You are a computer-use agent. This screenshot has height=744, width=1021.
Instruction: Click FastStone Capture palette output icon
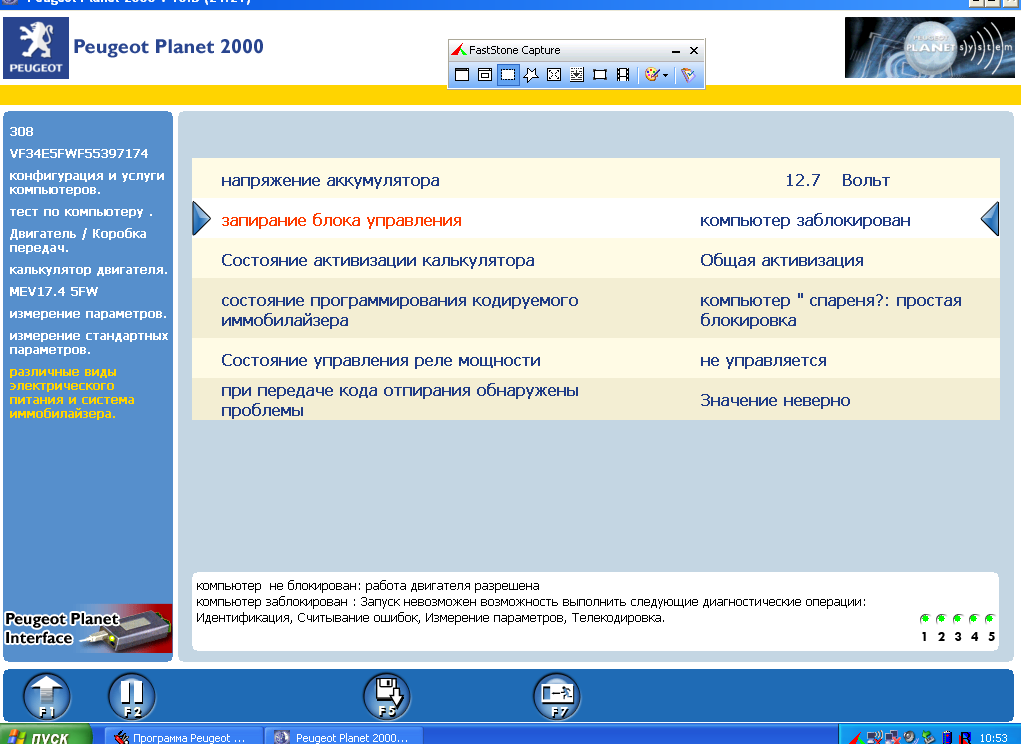pos(652,75)
